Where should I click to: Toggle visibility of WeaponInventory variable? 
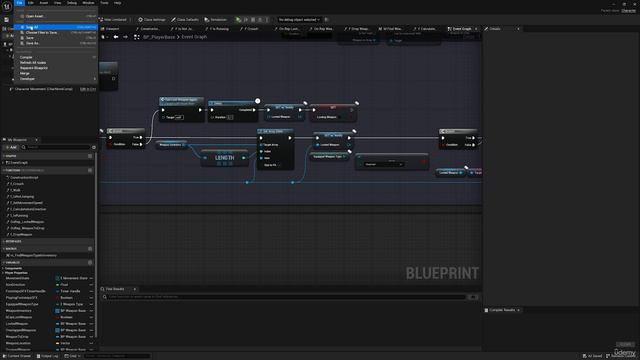(x=91, y=311)
